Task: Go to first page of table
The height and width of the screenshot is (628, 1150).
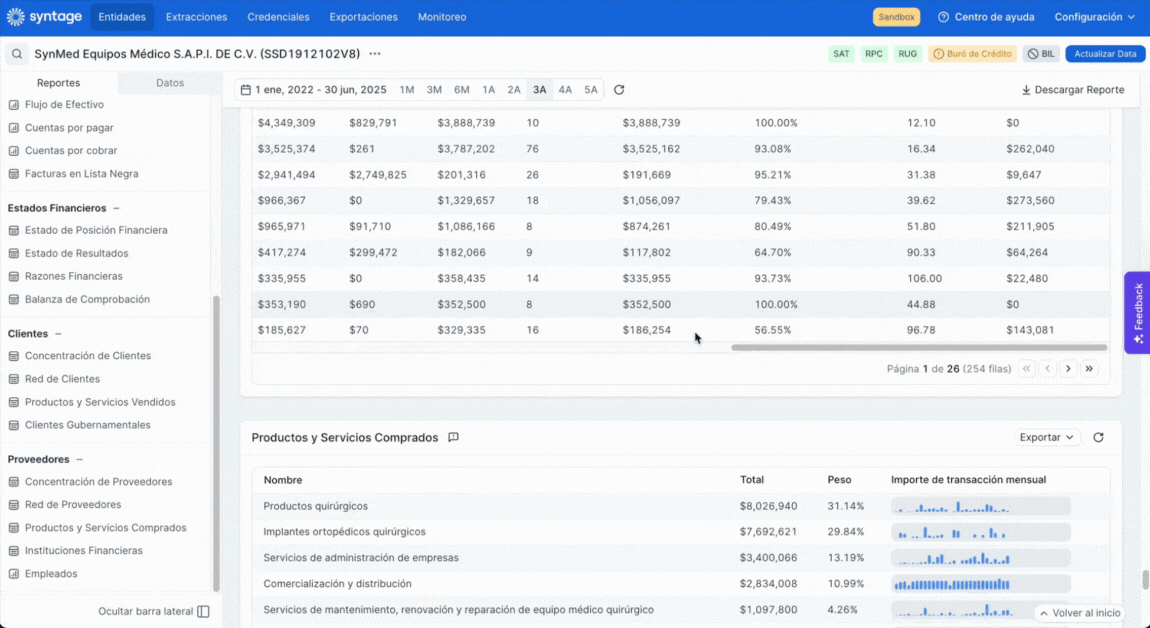Action: [1027, 369]
